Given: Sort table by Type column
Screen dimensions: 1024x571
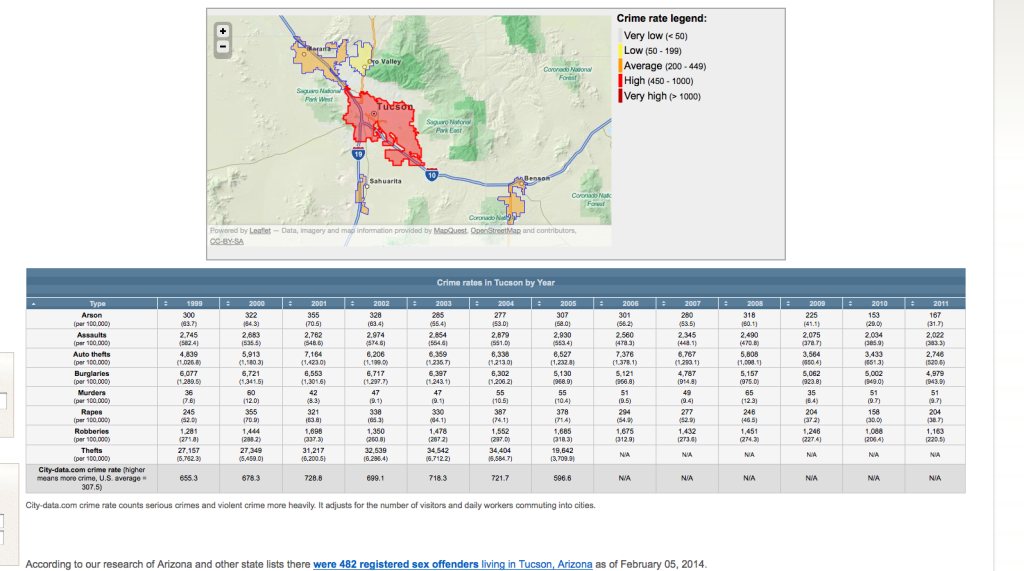Looking at the screenshot, I should point(91,304).
